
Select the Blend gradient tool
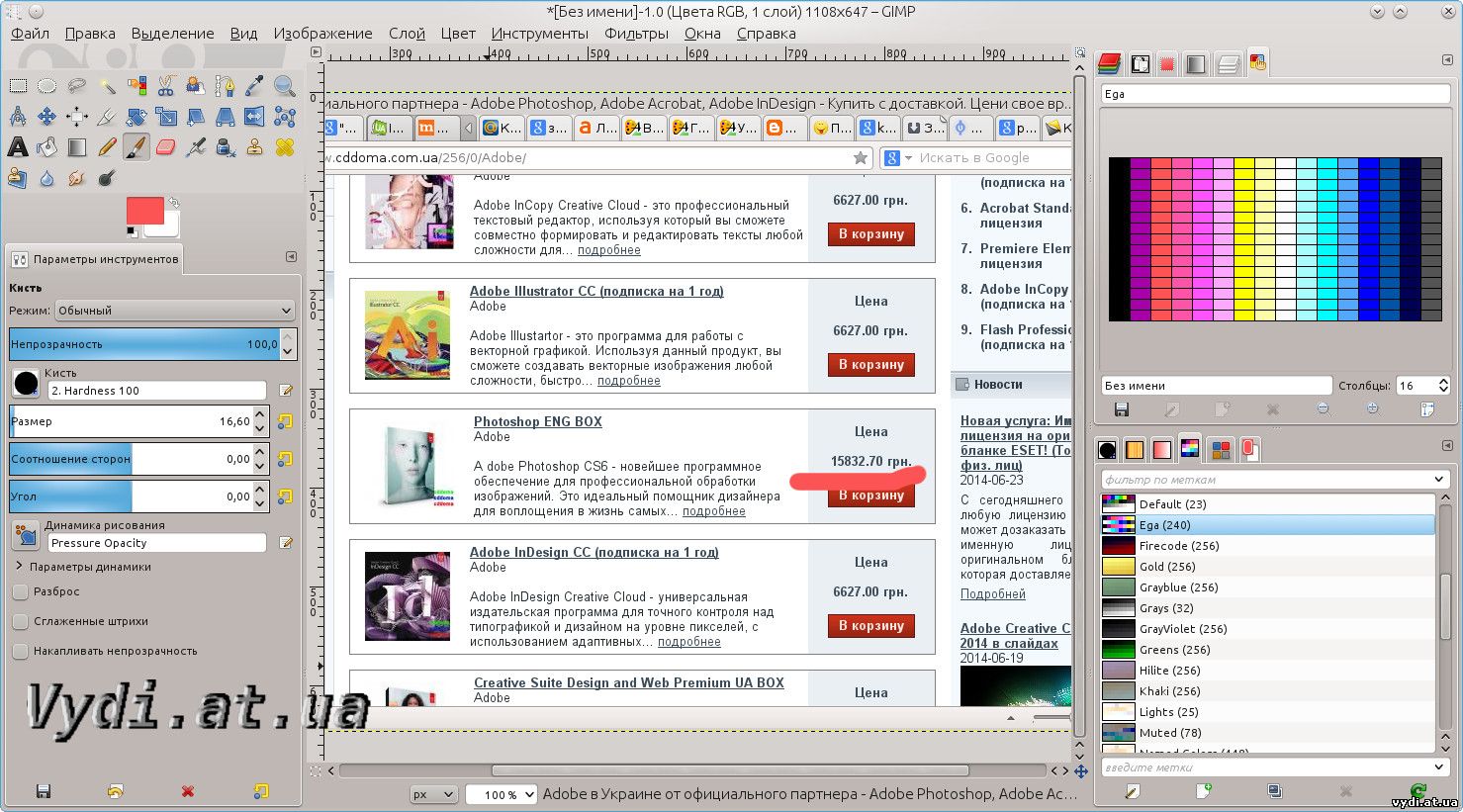coord(77,147)
